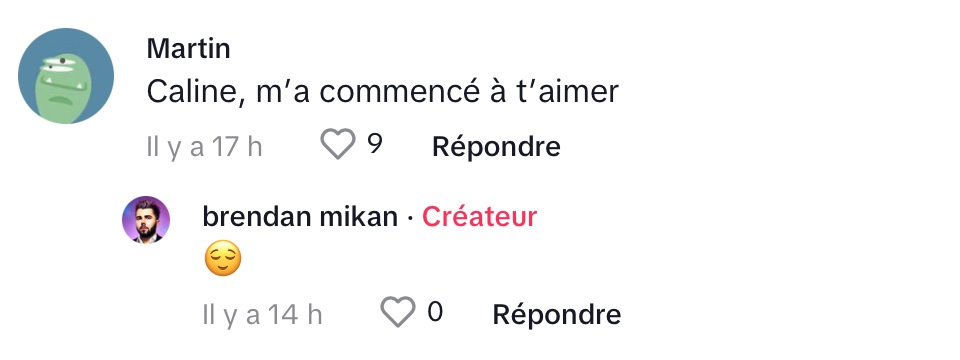
Task: Click Répondre under Martin's comment
Action: (496, 147)
